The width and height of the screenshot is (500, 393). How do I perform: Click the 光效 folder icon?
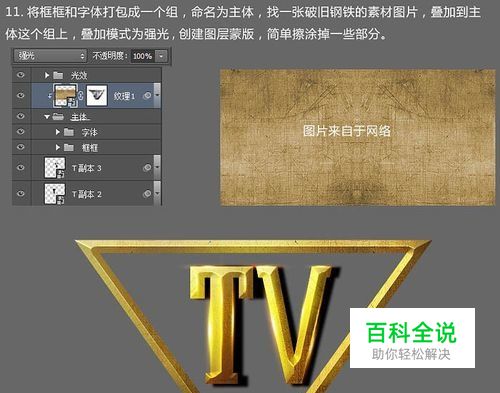point(58,75)
